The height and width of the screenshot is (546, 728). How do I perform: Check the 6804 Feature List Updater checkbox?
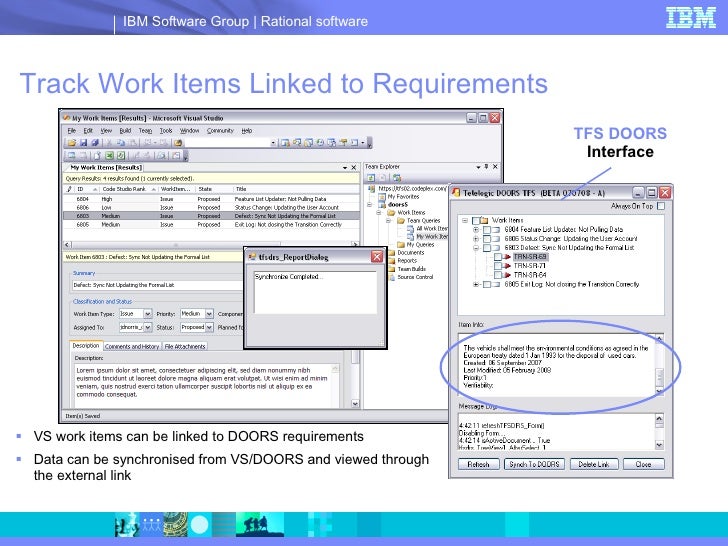click(x=487, y=230)
